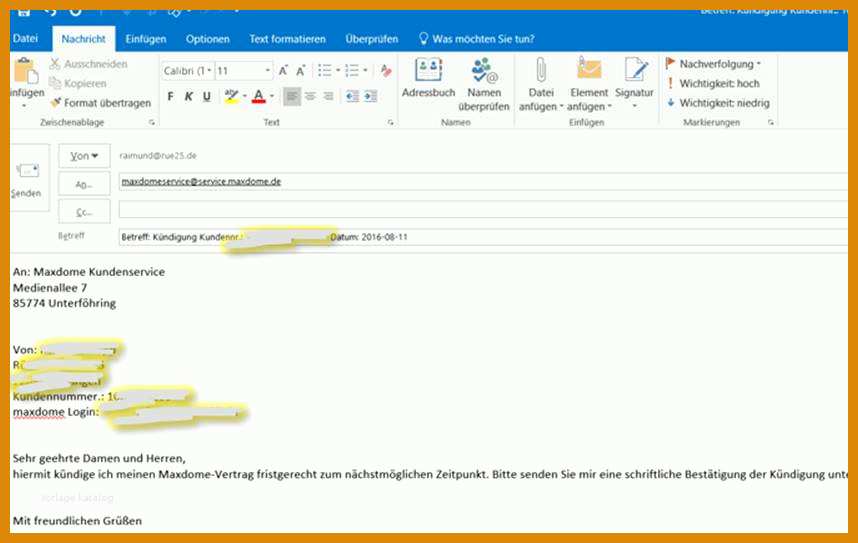Decrease paragraph indent
Viewport: 858px width, 543px height.
point(352,96)
